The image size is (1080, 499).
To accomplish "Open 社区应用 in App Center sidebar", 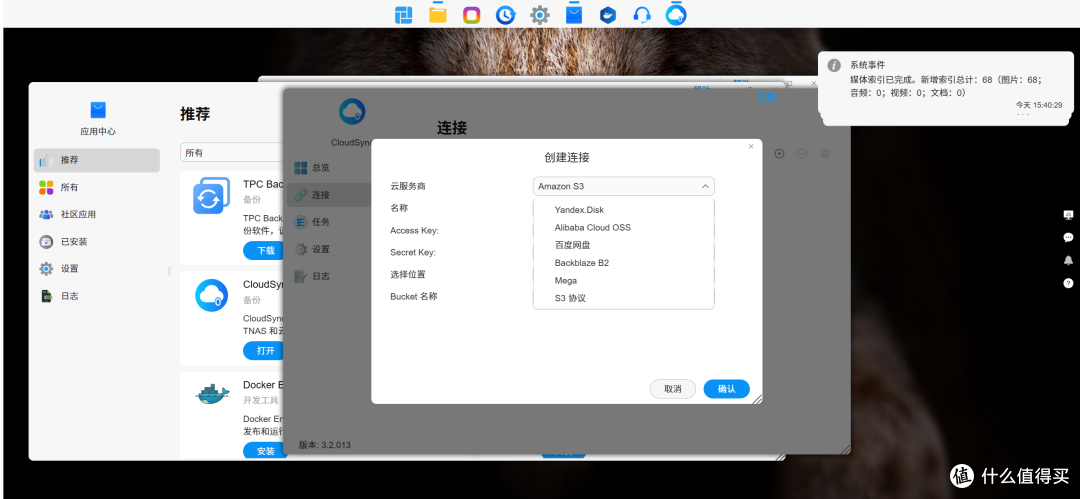I will pos(96,214).
